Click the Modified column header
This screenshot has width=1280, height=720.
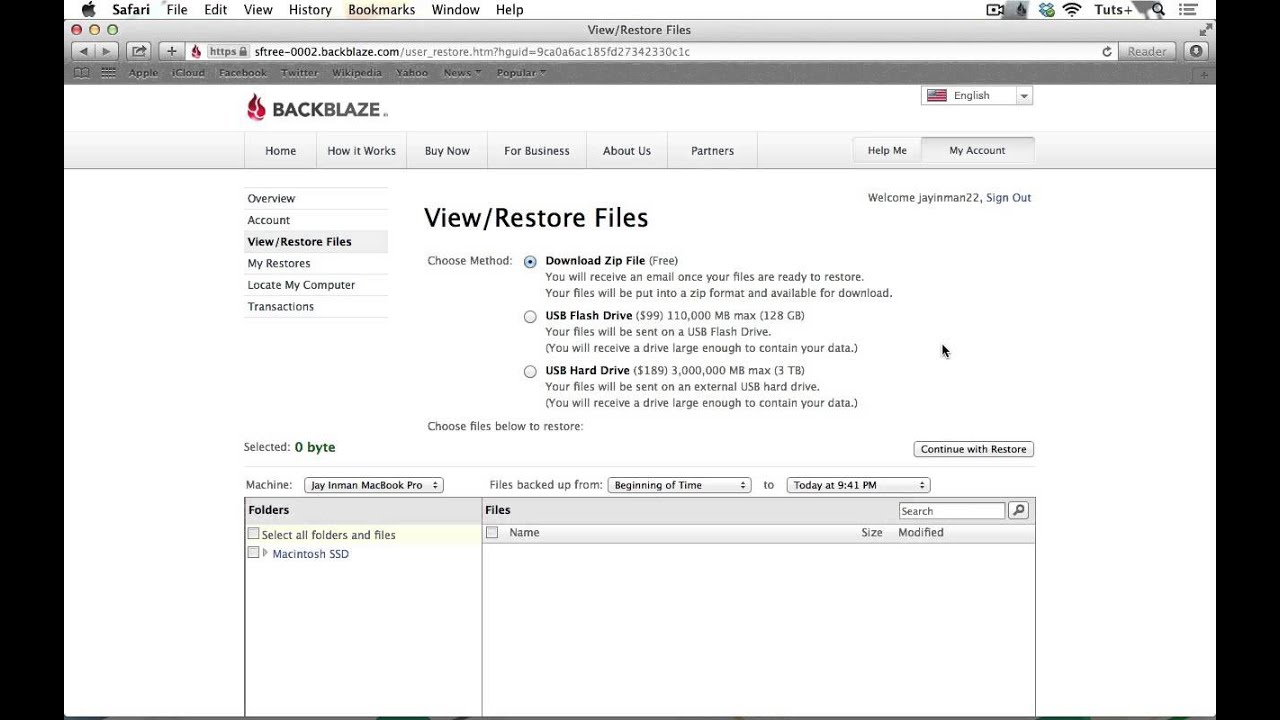click(x=921, y=533)
